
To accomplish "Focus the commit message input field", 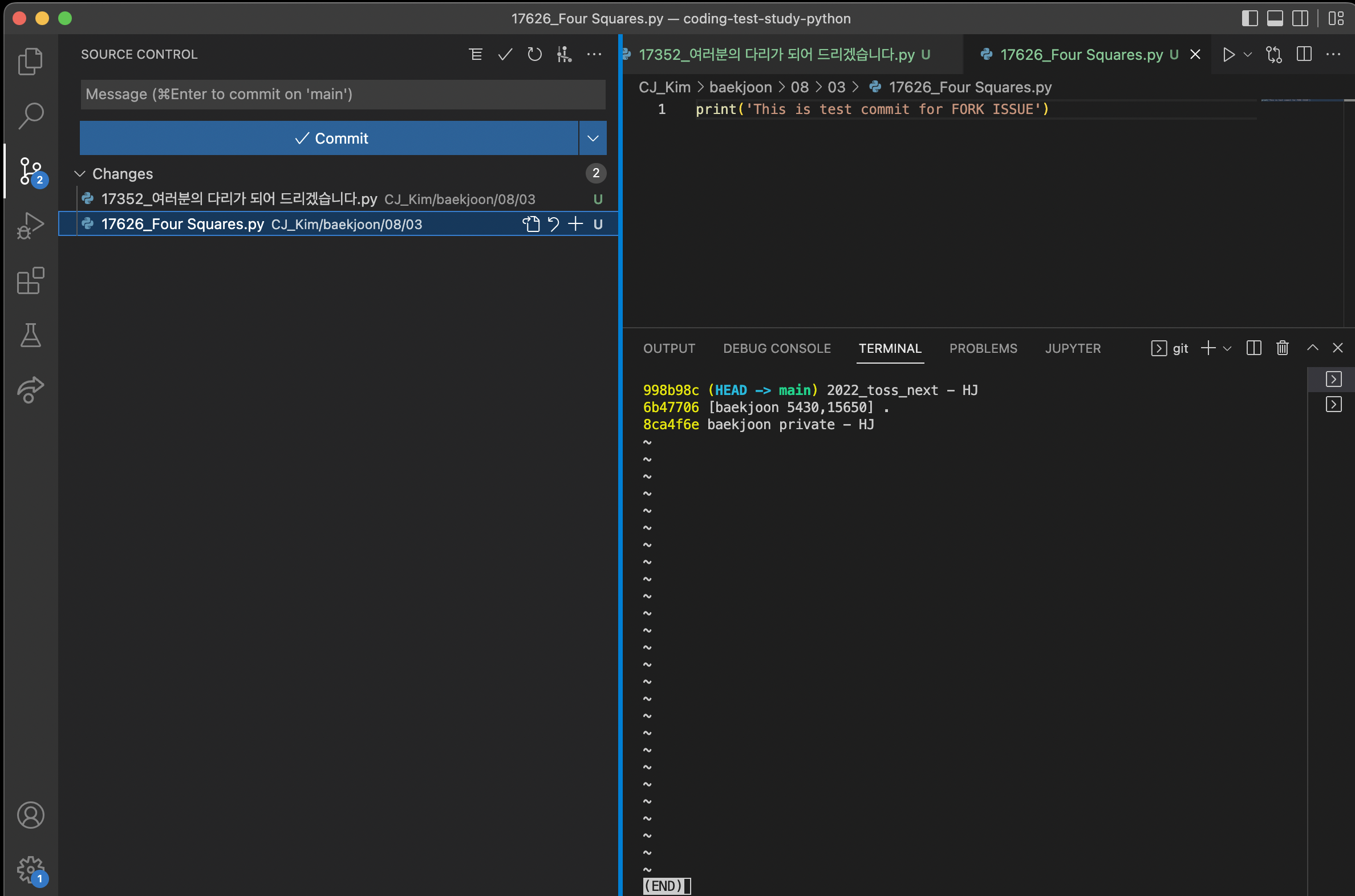I will tap(342, 94).
